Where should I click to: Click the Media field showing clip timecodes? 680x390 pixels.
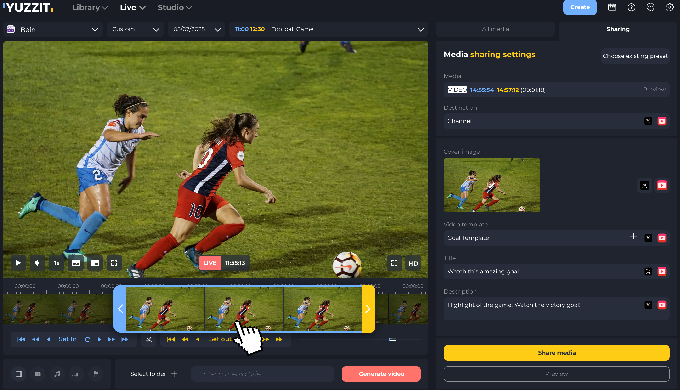pos(557,90)
